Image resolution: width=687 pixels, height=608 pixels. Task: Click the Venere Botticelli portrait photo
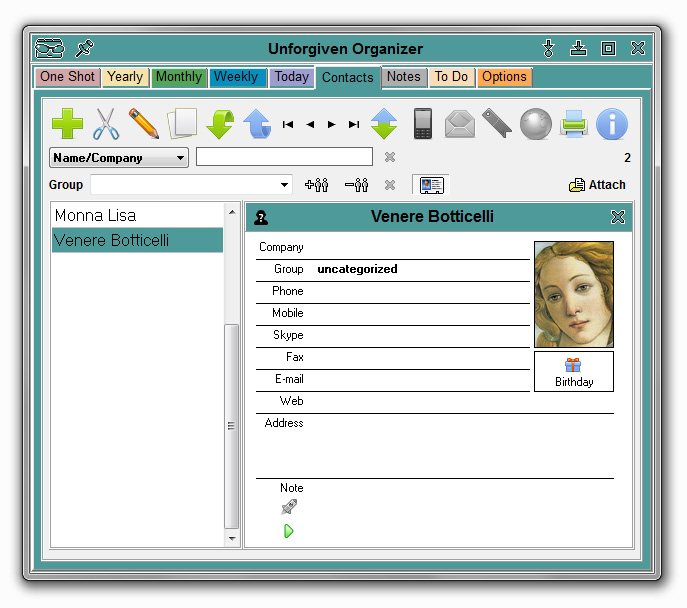[x=574, y=294]
